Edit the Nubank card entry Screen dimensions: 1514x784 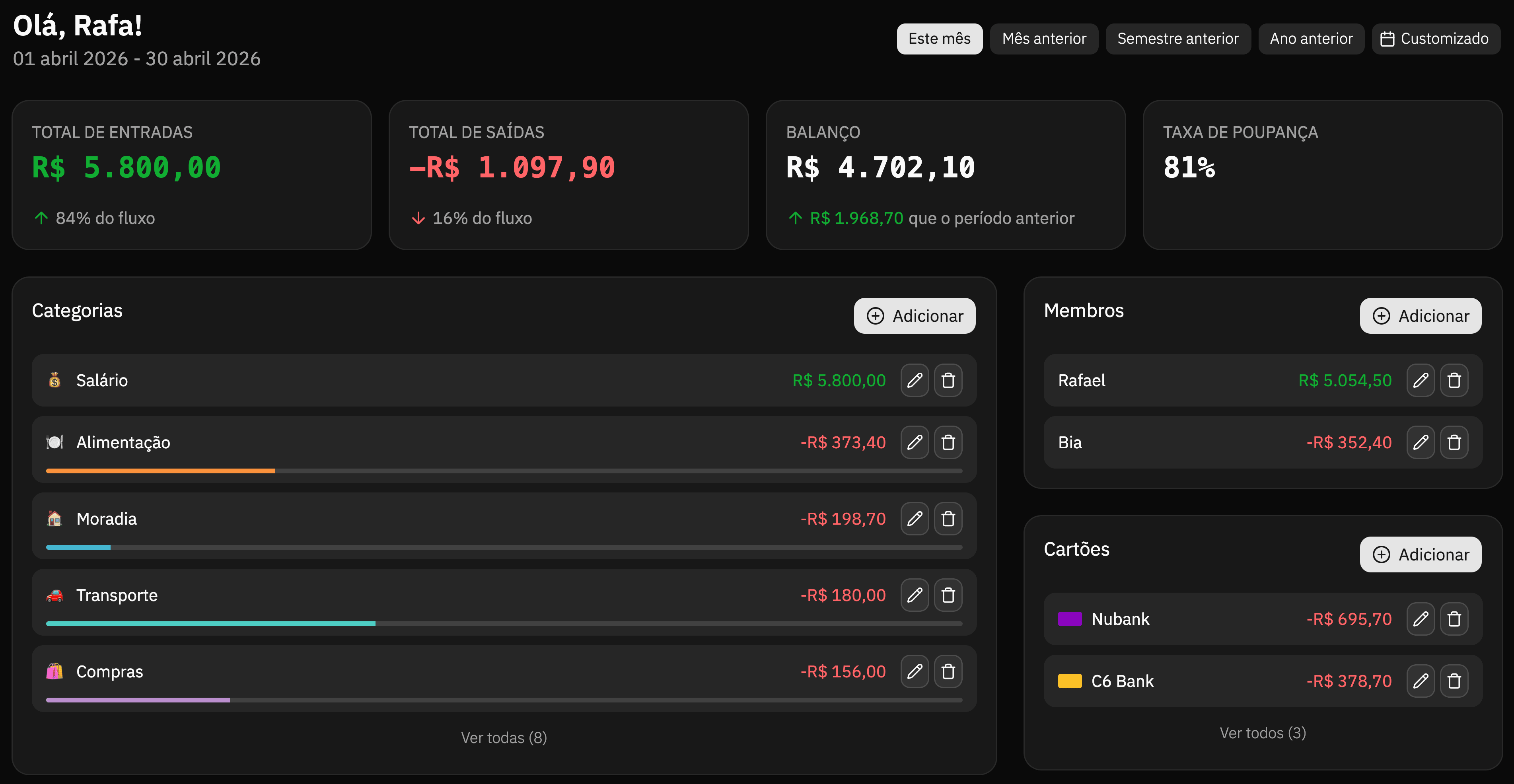tap(1421, 619)
